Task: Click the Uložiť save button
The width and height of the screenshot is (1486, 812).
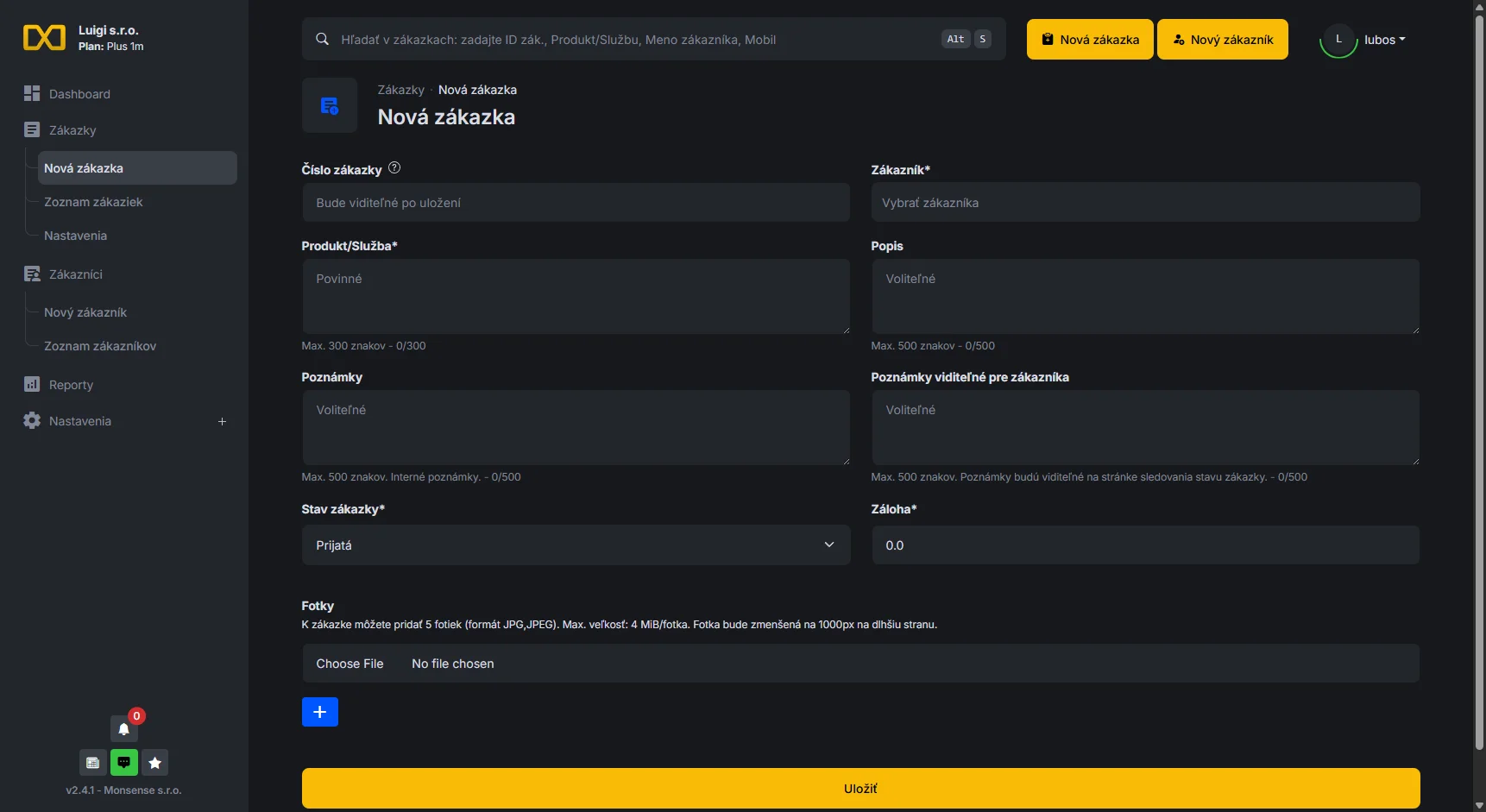Action: point(860,789)
